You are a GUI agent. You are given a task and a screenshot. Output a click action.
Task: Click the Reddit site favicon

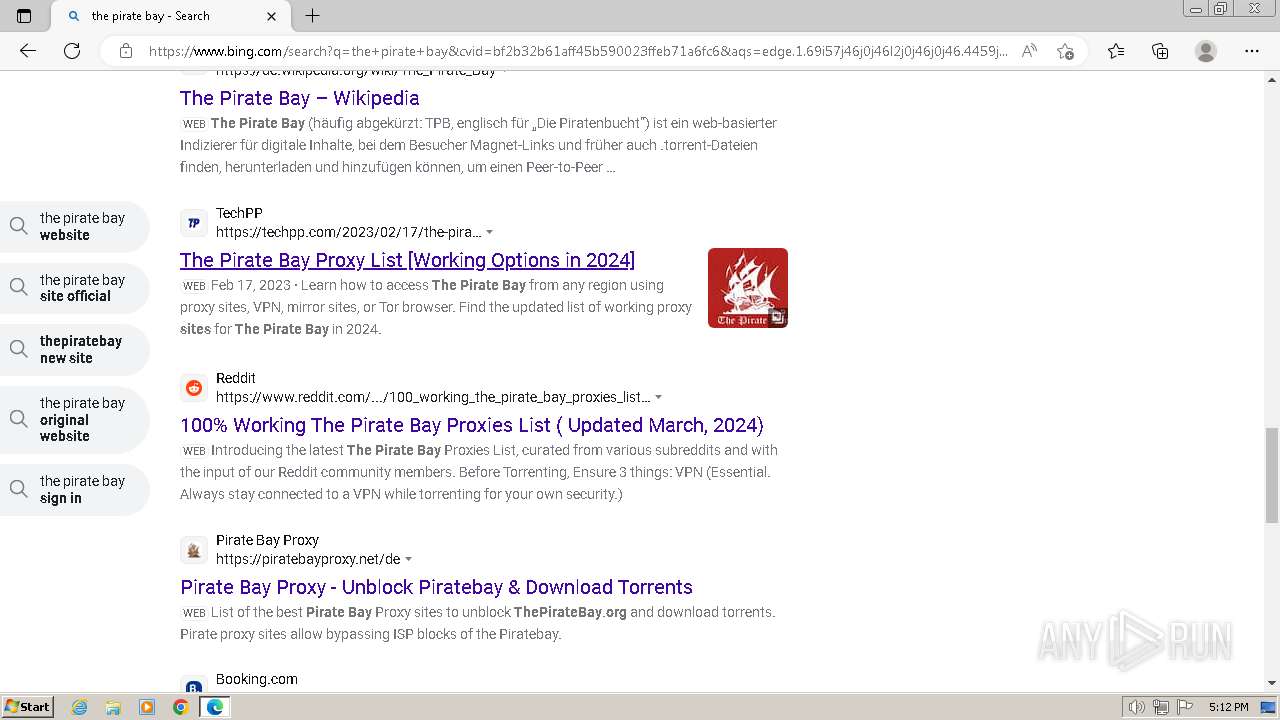pyautogui.click(x=194, y=388)
